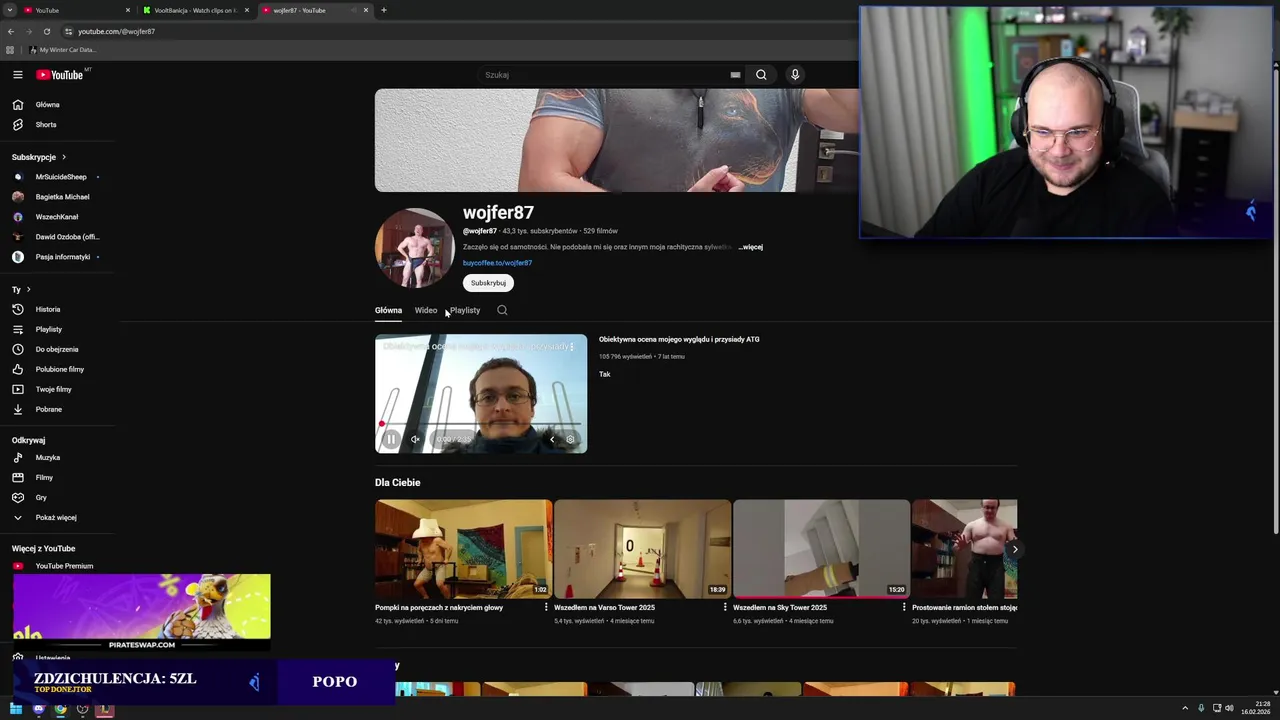Unmute the featured video player
Screen dimensions: 1280x720
tap(415, 439)
